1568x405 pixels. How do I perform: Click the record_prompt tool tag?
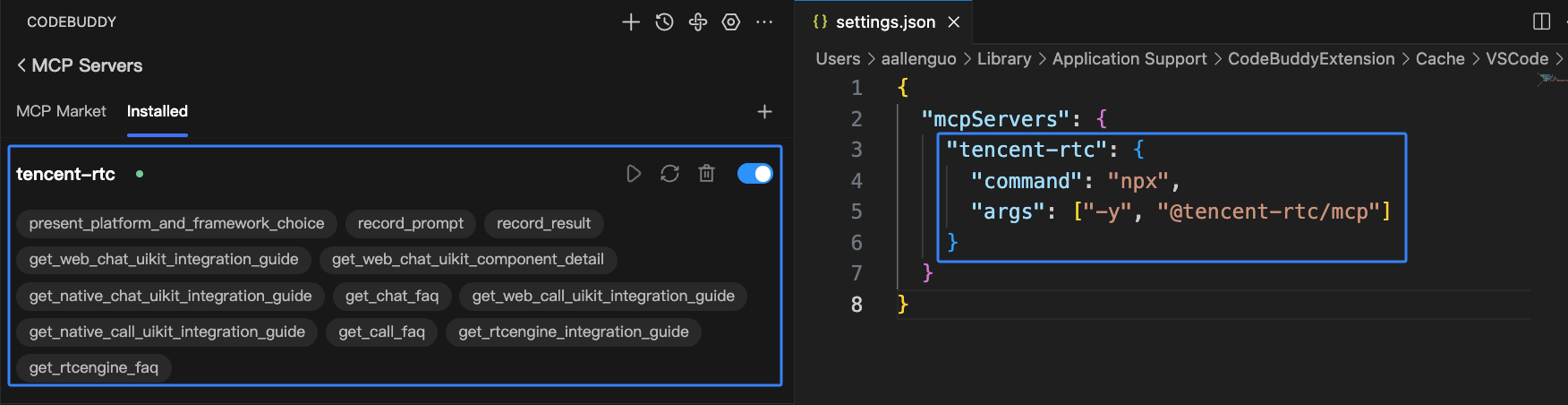coord(411,223)
